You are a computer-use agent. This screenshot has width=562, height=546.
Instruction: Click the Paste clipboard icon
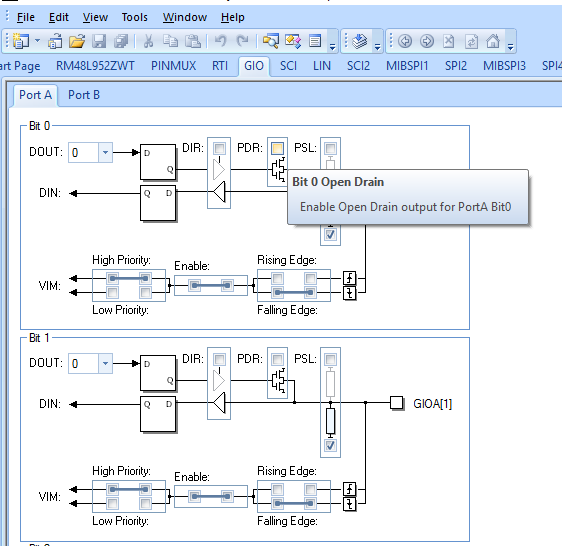coord(192,41)
